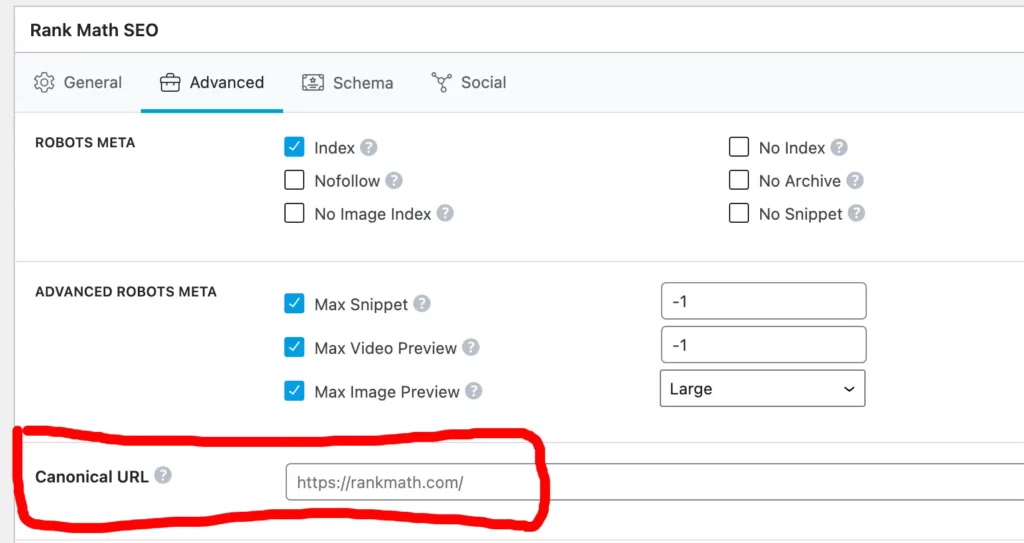Open help tooltip next to Nofollow
This screenshot has height=543, width=1024.
coord(394,180)
